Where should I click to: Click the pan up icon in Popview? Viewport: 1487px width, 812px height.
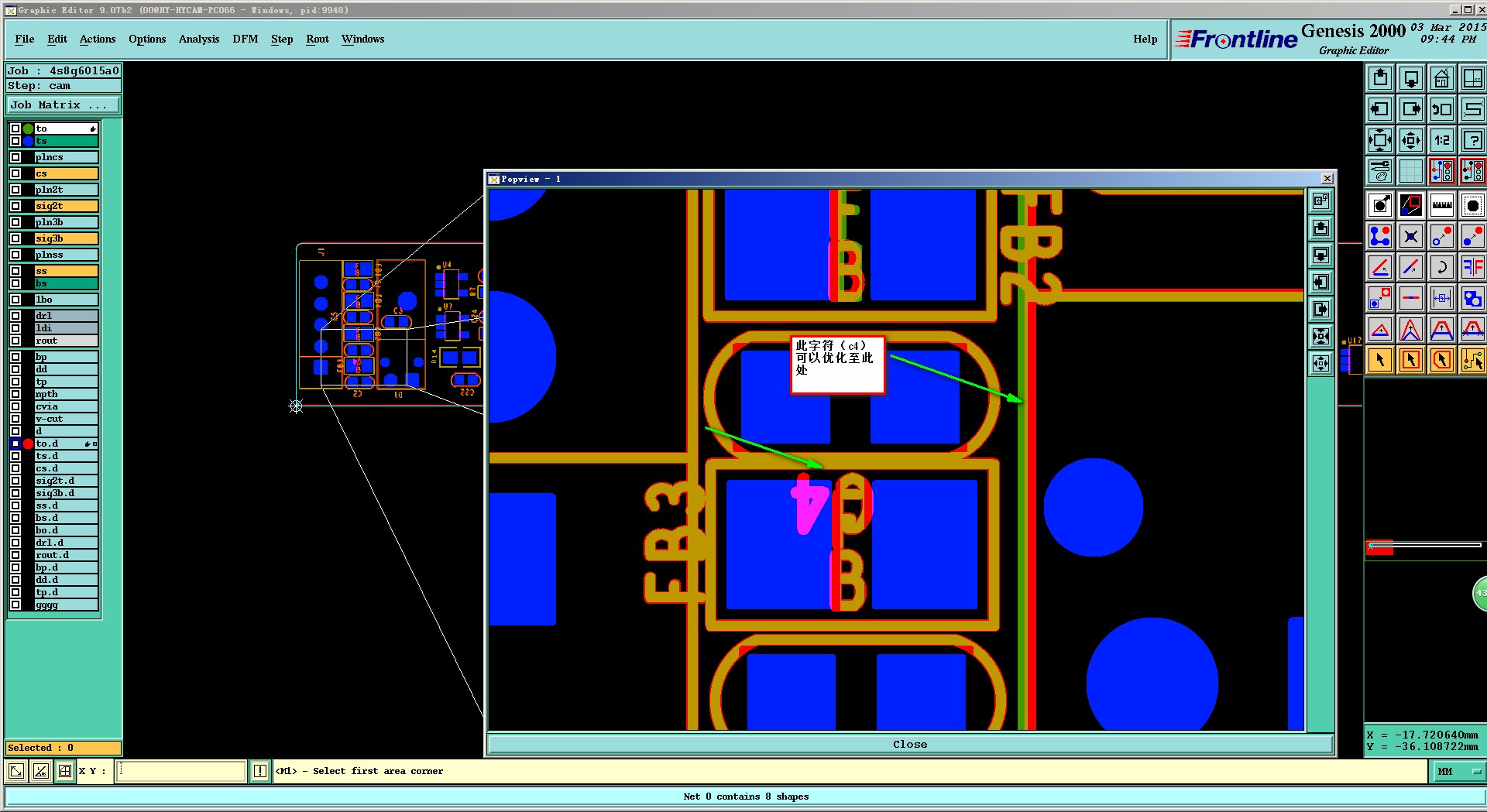[x=1320, y=228]
